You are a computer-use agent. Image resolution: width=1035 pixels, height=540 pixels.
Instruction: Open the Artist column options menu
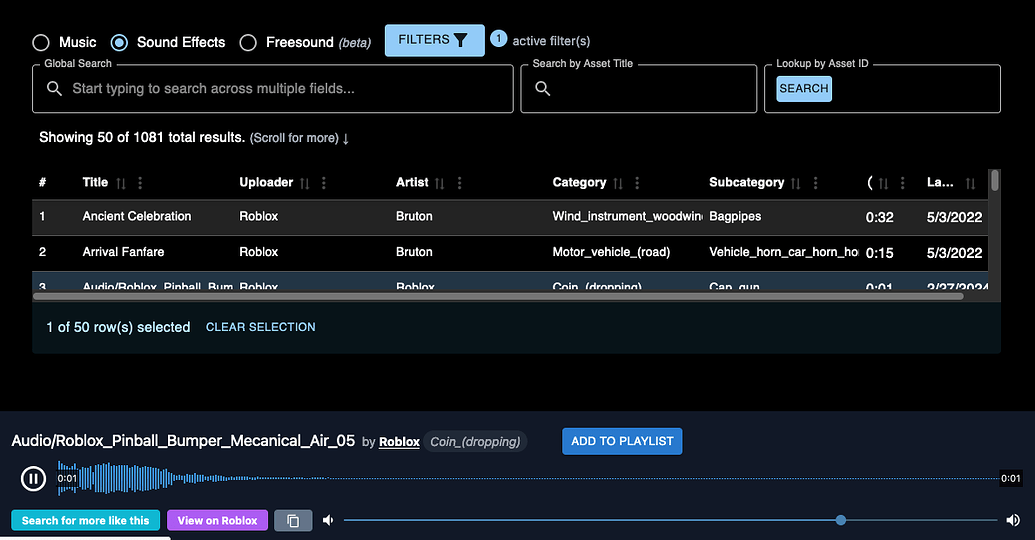tap(459, 183)
